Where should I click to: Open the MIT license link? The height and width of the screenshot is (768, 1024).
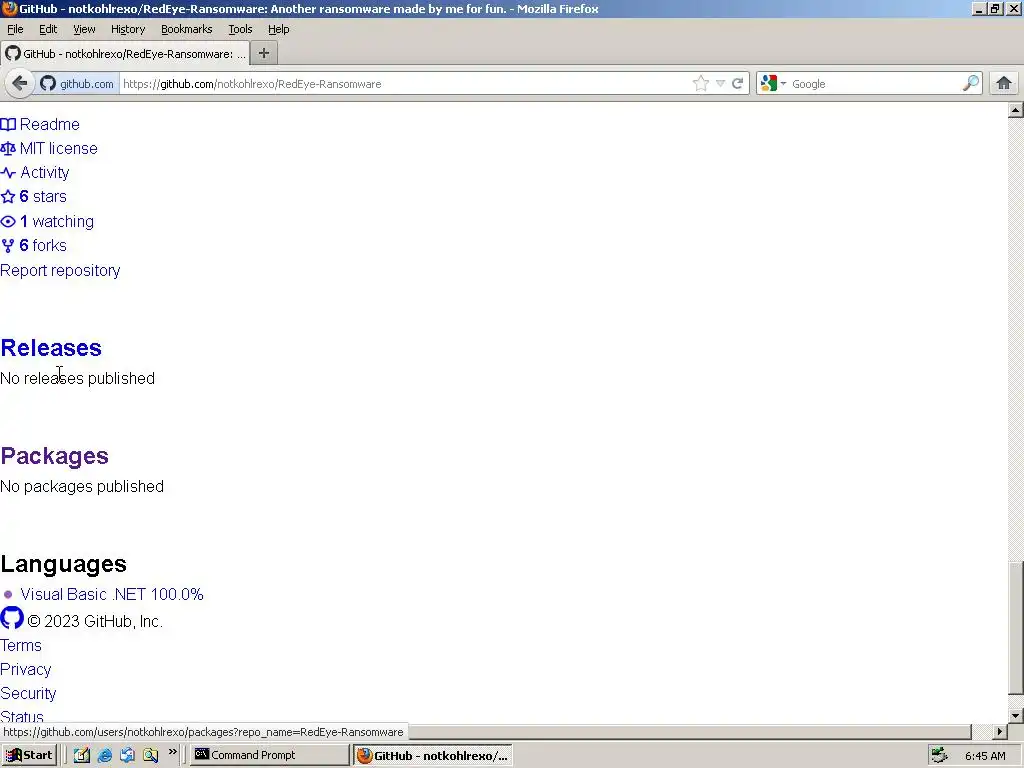click(59, 148)
